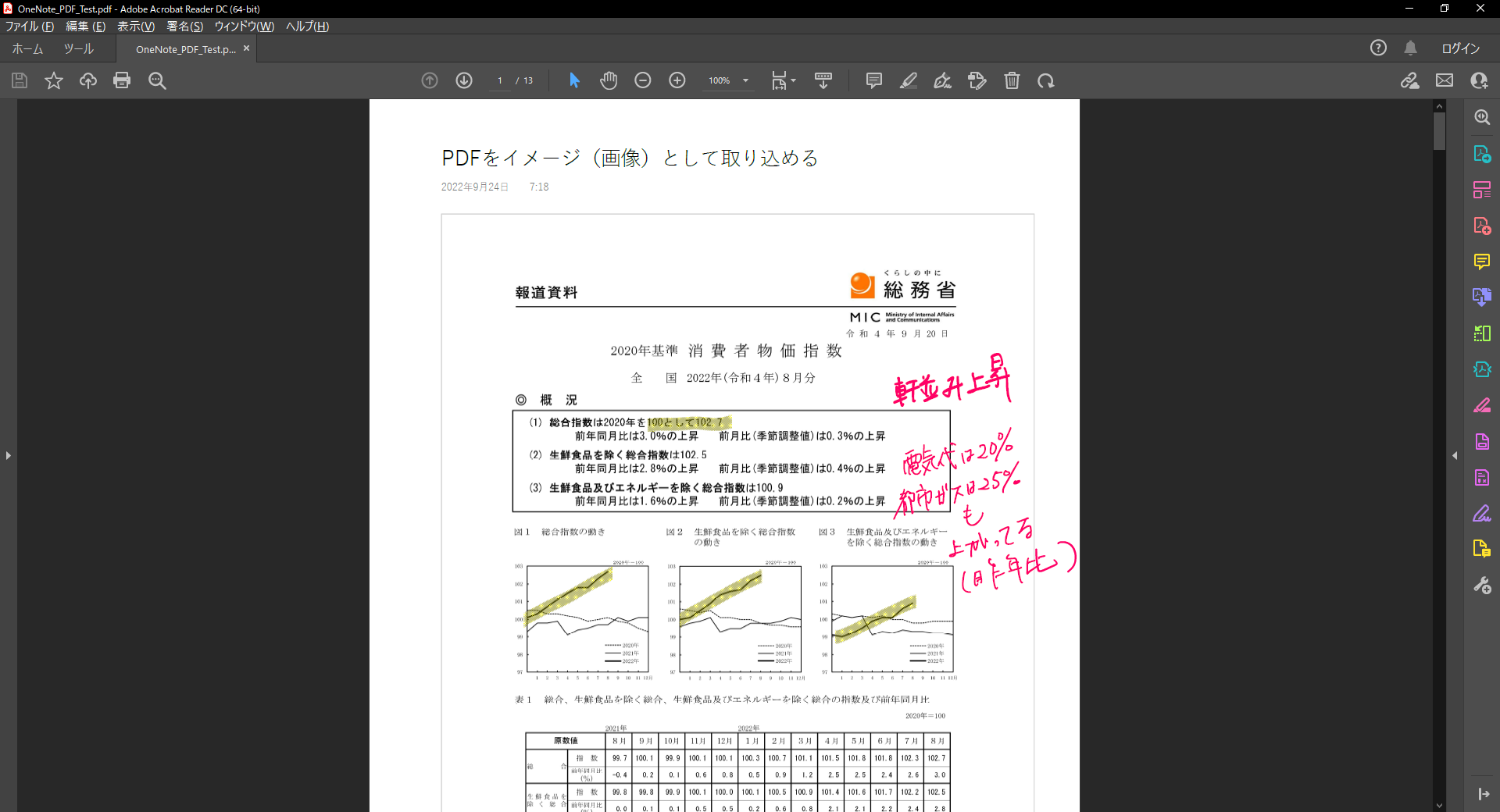Toggle the Select arrow tool
1500x812 pixels.
click(574, 80)
